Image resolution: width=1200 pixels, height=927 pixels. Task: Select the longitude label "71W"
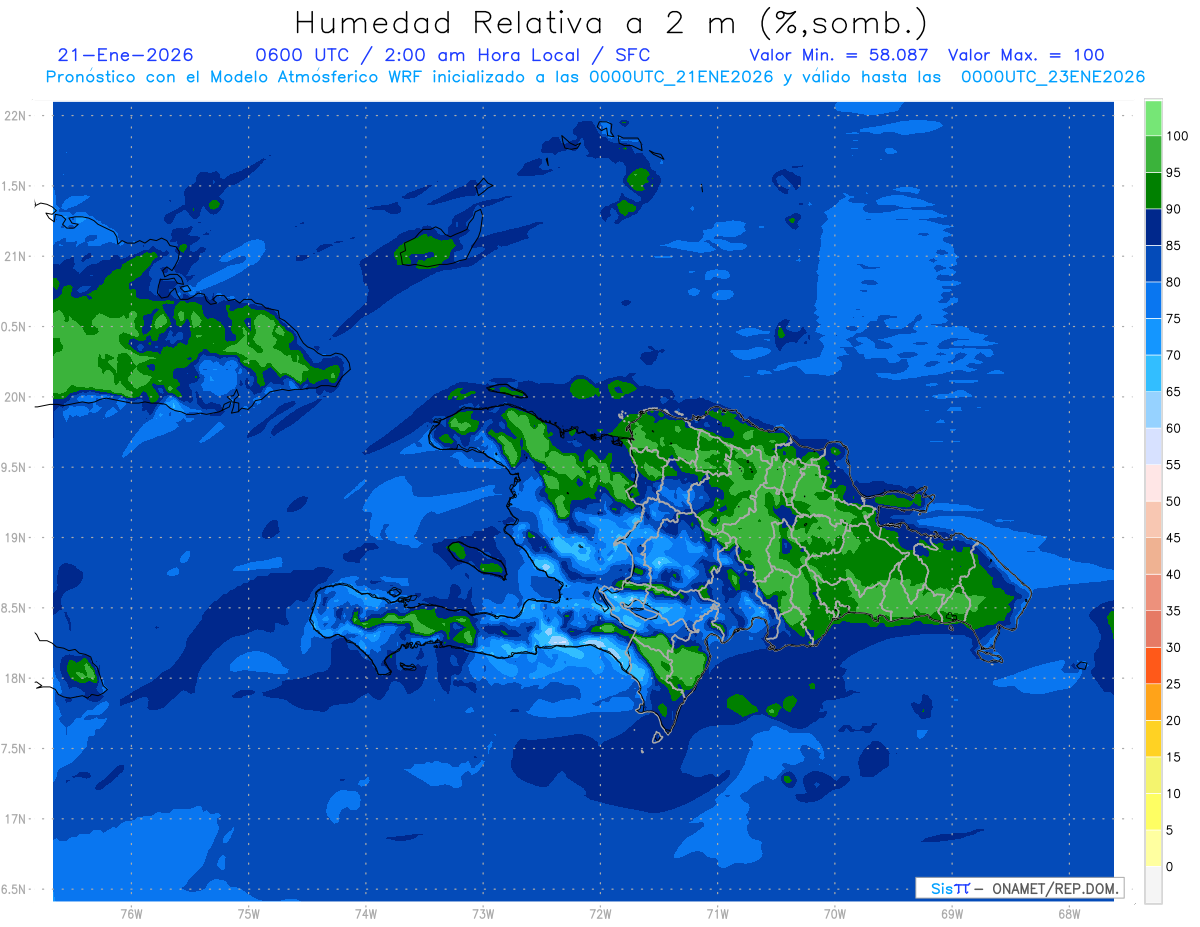click(717, 914)
